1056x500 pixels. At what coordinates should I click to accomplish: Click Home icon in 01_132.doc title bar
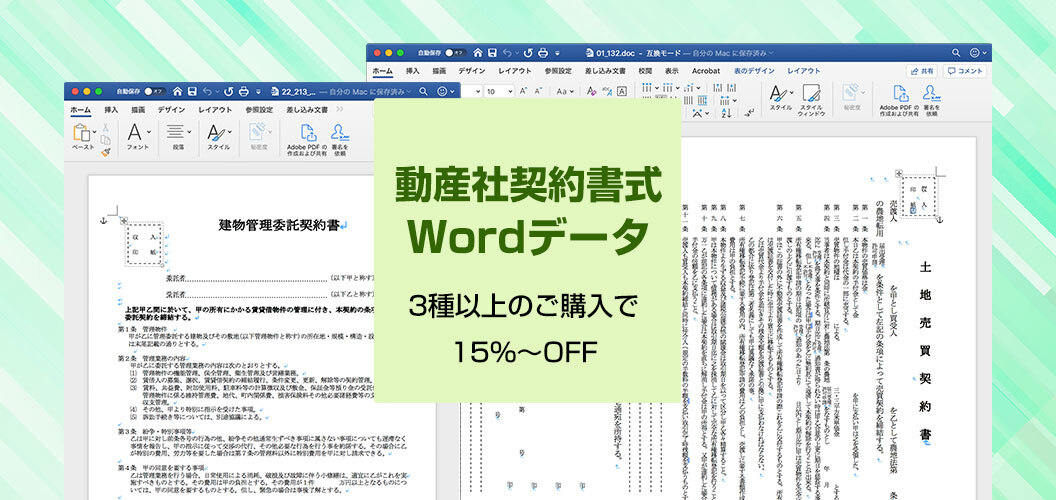pyautogui.click(x=477, y=53)
